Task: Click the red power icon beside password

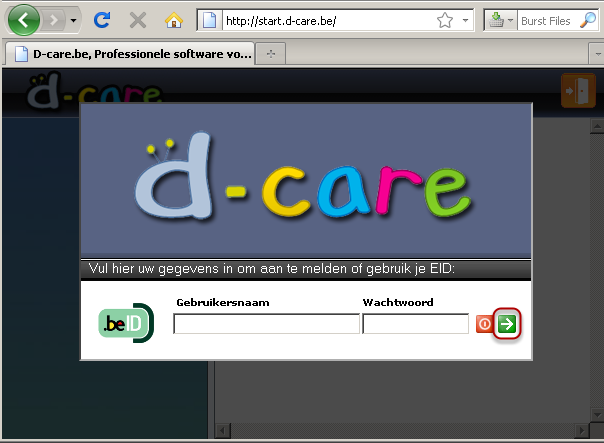Action: 484,324
